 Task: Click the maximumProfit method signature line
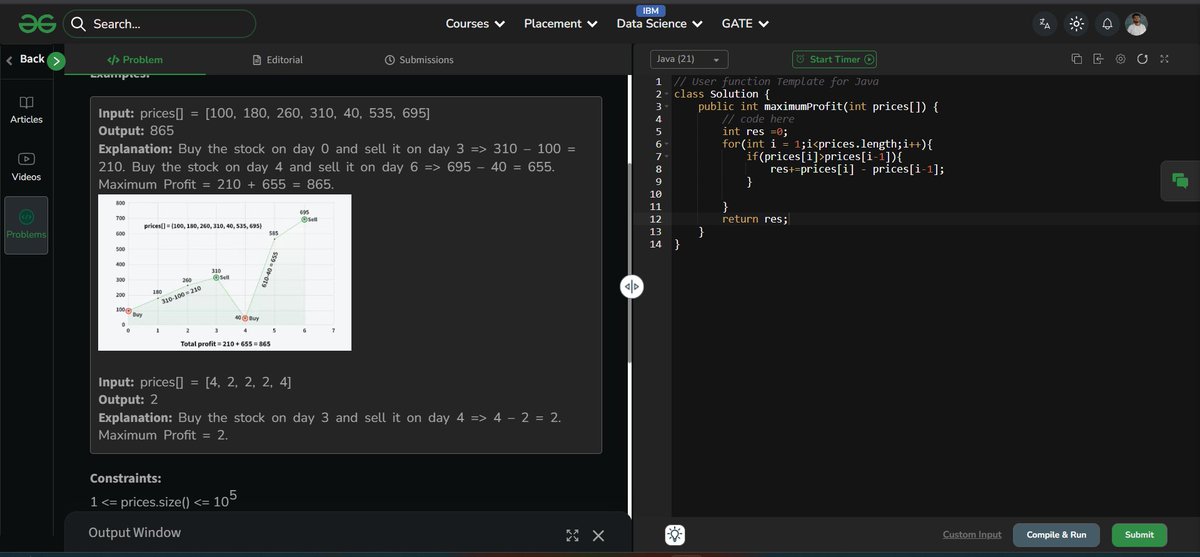click(x=818, y=106)
